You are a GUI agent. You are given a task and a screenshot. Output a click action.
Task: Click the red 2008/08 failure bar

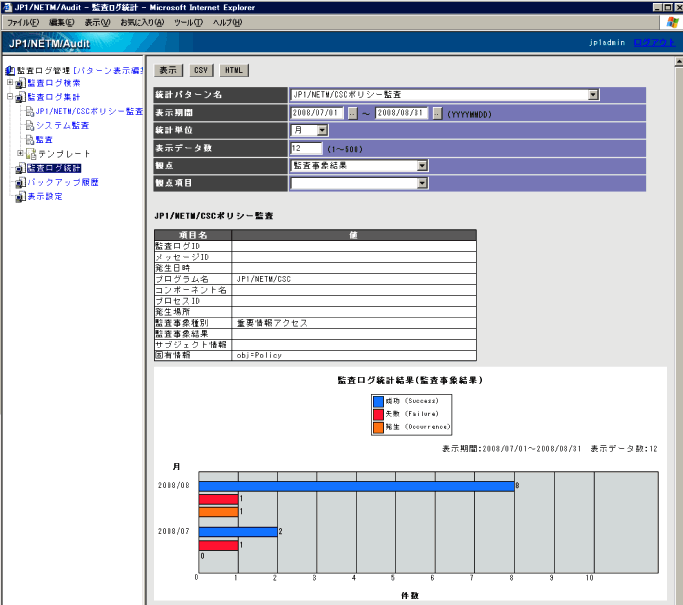click(219, 499)
